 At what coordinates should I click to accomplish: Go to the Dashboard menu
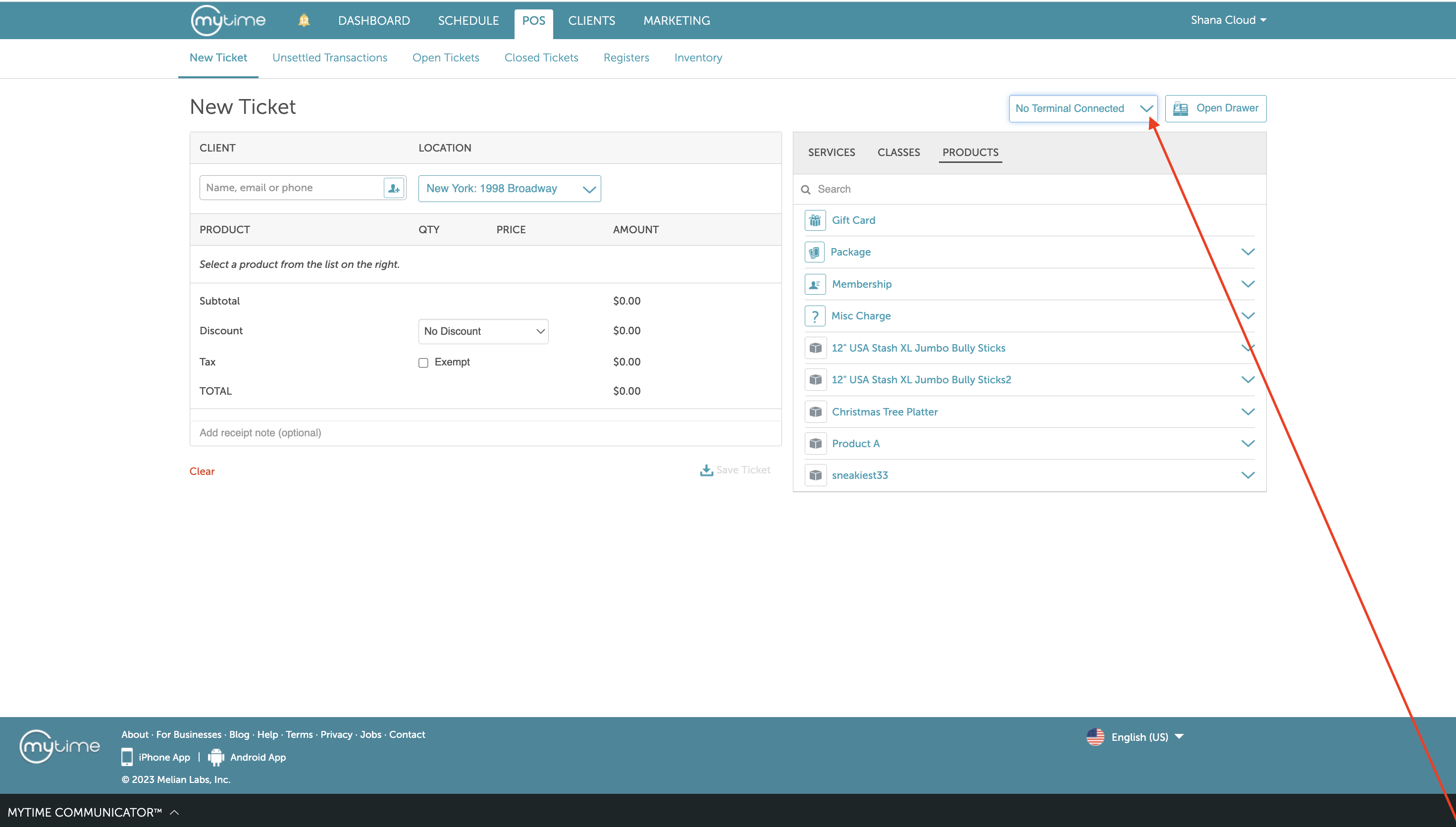tap(373, 20)
